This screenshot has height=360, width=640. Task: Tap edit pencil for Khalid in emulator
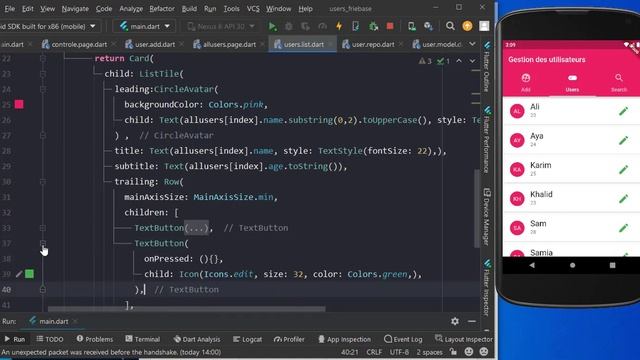click(x=623, y=199)
